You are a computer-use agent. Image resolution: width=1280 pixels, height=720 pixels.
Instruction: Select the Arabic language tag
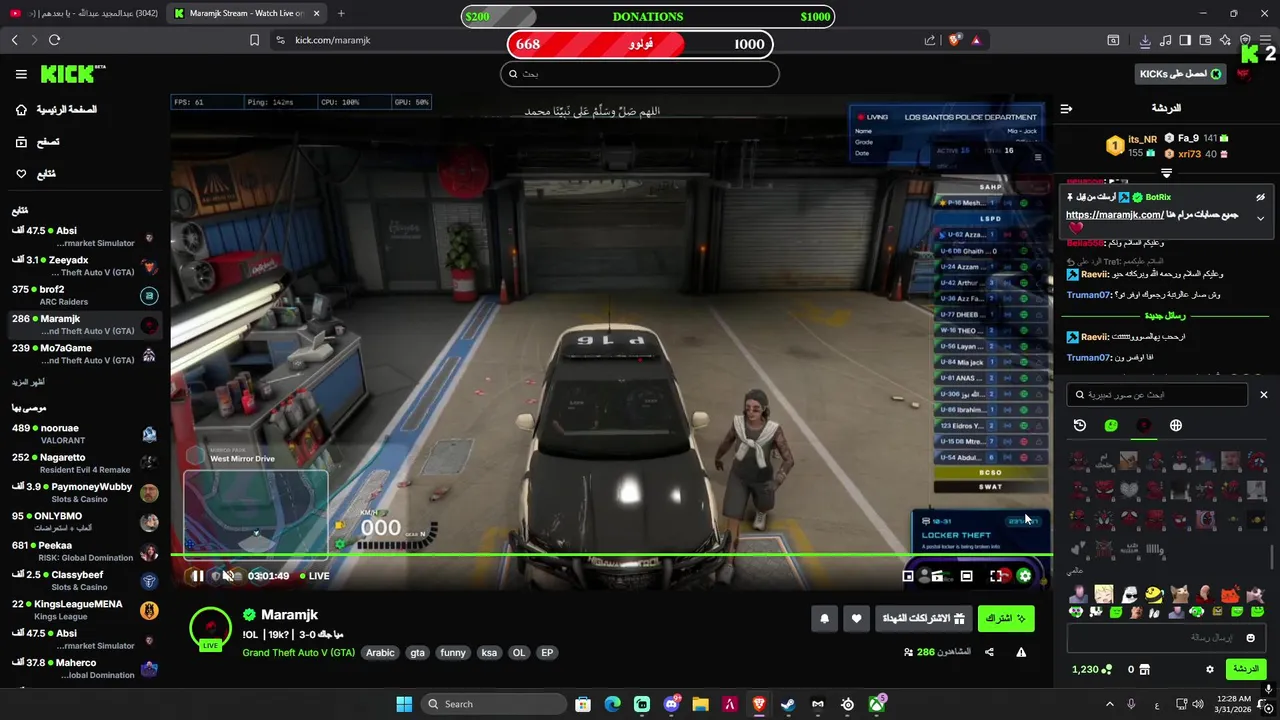coord(380,653)
